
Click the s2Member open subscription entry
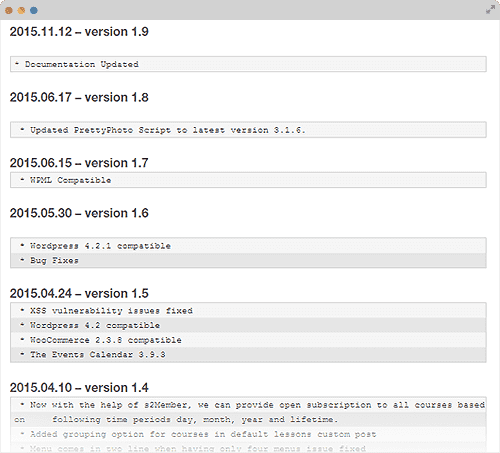pyautogui.click(x=248, y=412)
